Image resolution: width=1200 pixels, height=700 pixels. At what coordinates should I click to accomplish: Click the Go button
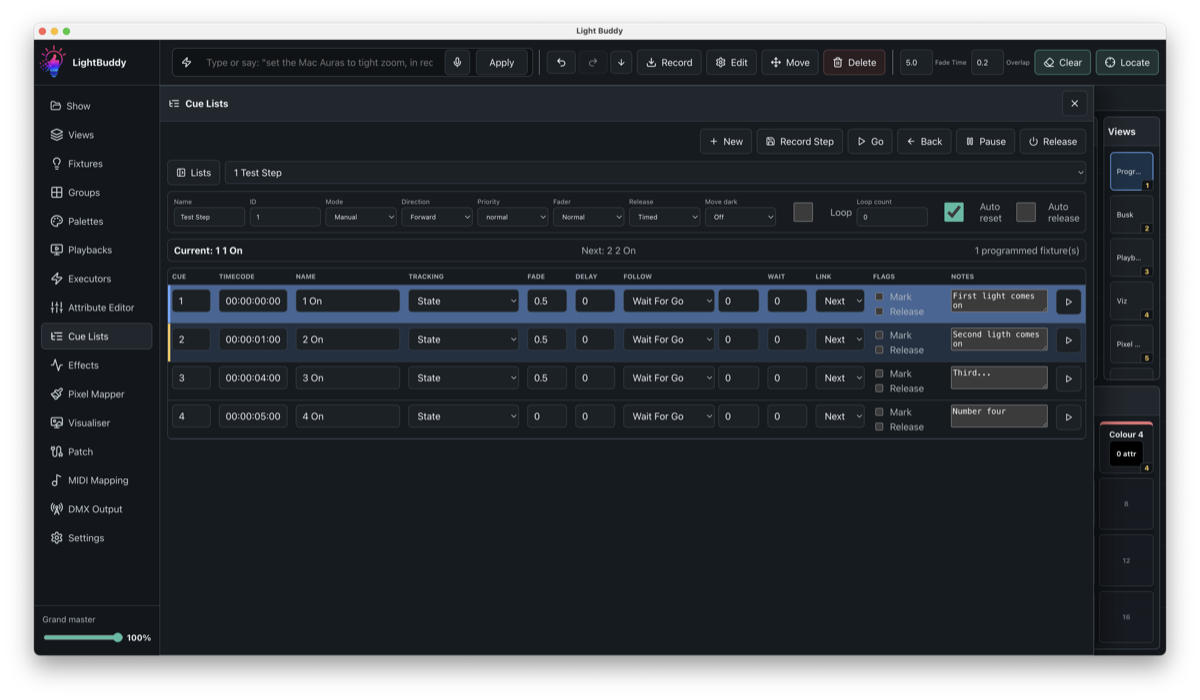[x=870, y=142]
